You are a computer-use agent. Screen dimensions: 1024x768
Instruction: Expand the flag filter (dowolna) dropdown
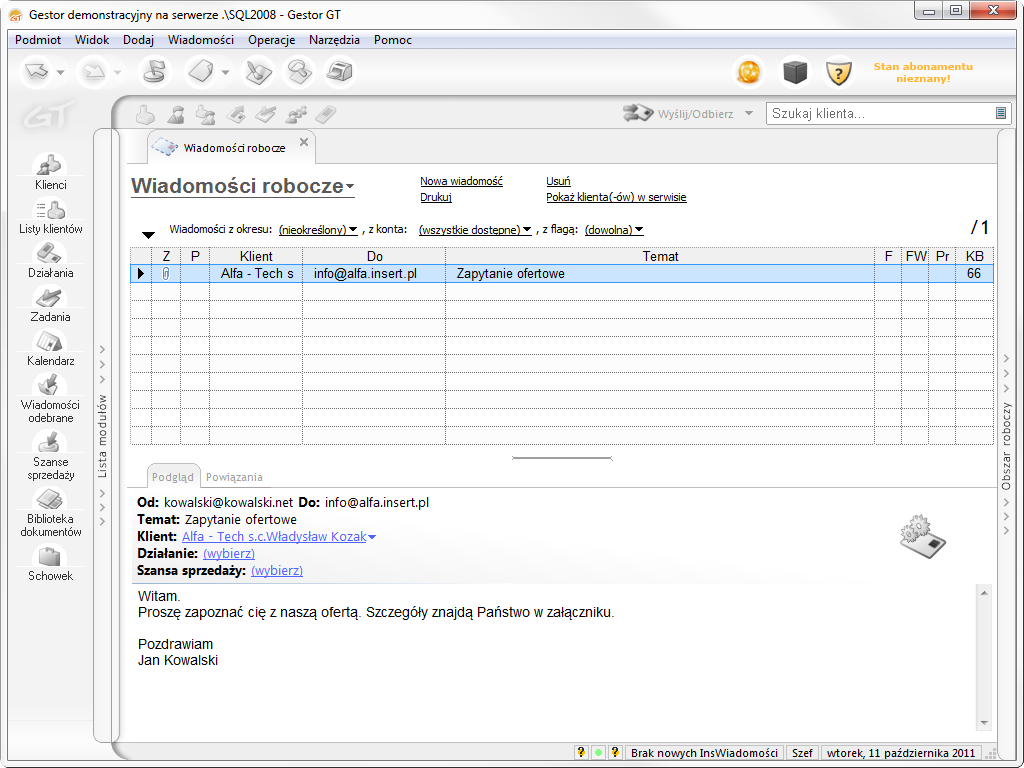click(x=613, y=230)
